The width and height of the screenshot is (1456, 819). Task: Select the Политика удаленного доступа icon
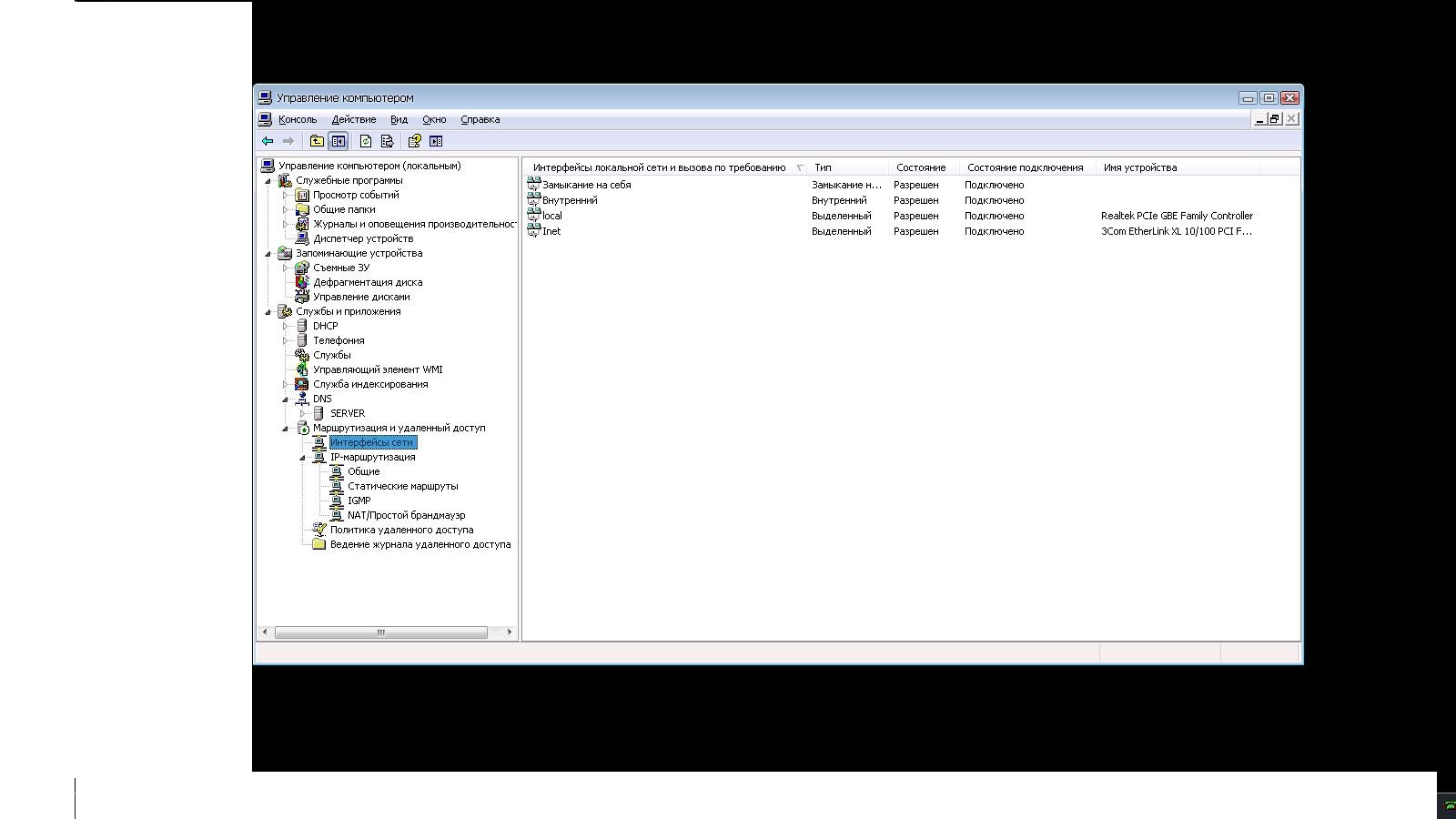pyautogui.click(x=319, y=530)
